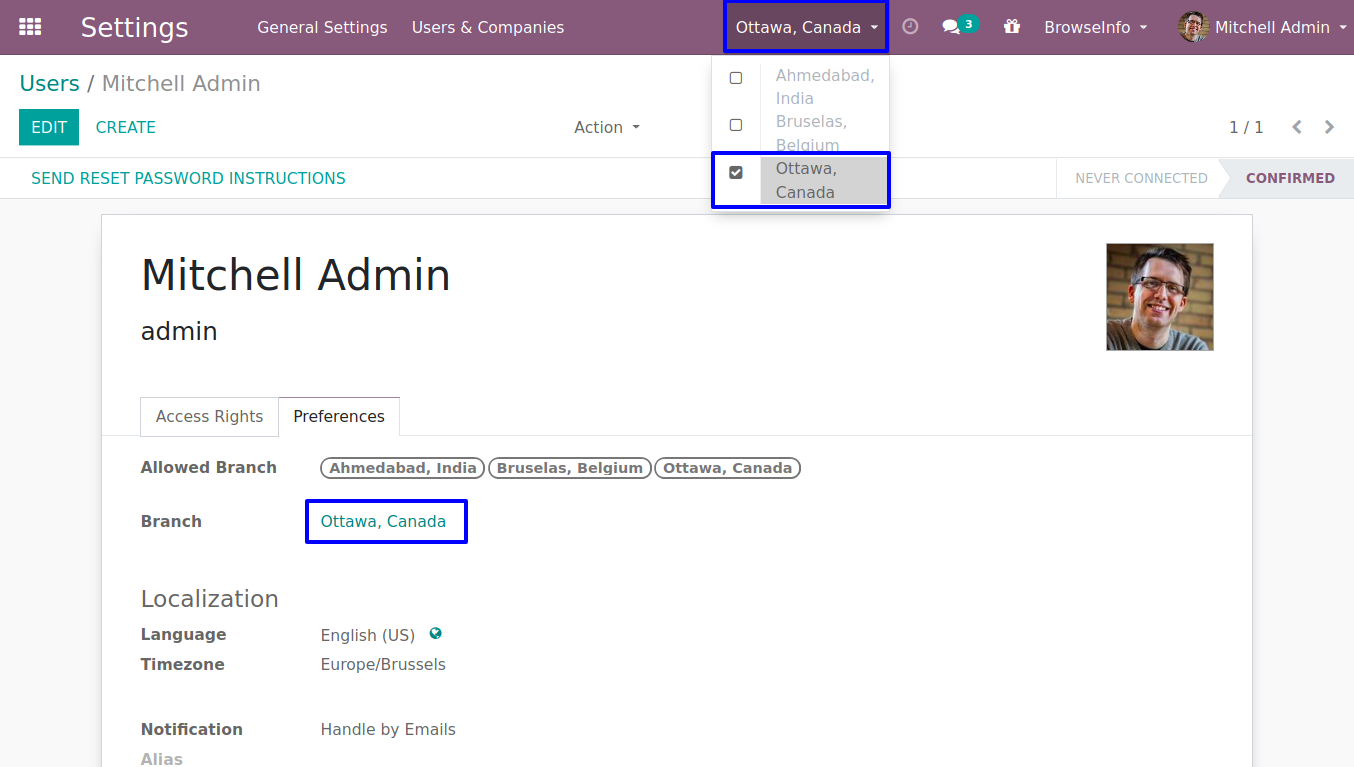Click Mitchell Admin avatar in top bar
Viewport: 1354px width, 767px height.
click(x=1193, y=27)
